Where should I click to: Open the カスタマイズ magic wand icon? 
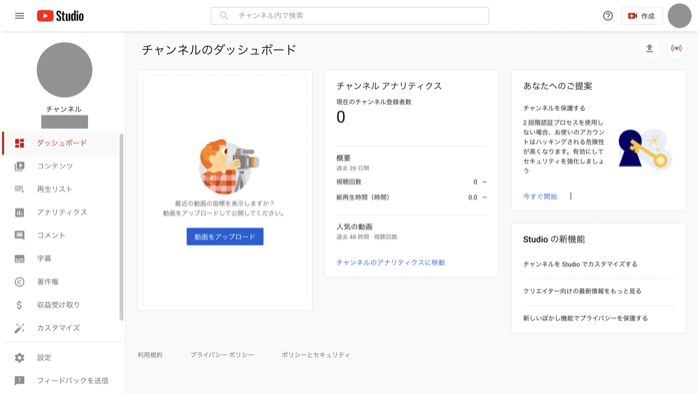(19, 328)
